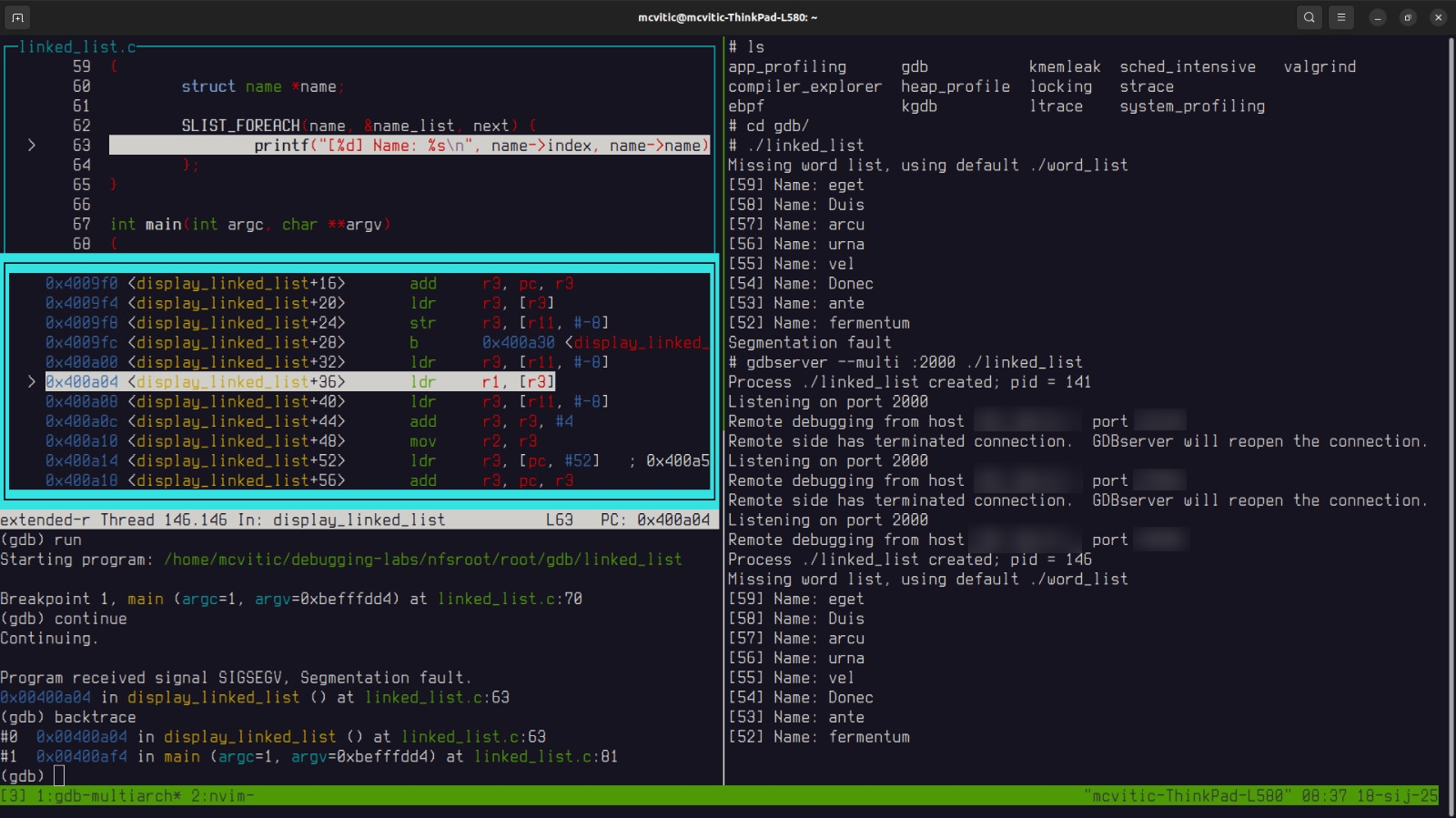Click the current-line arrow beside source line 63
Viewport: 1456px width, 818px height.
[x=32, y=146]
